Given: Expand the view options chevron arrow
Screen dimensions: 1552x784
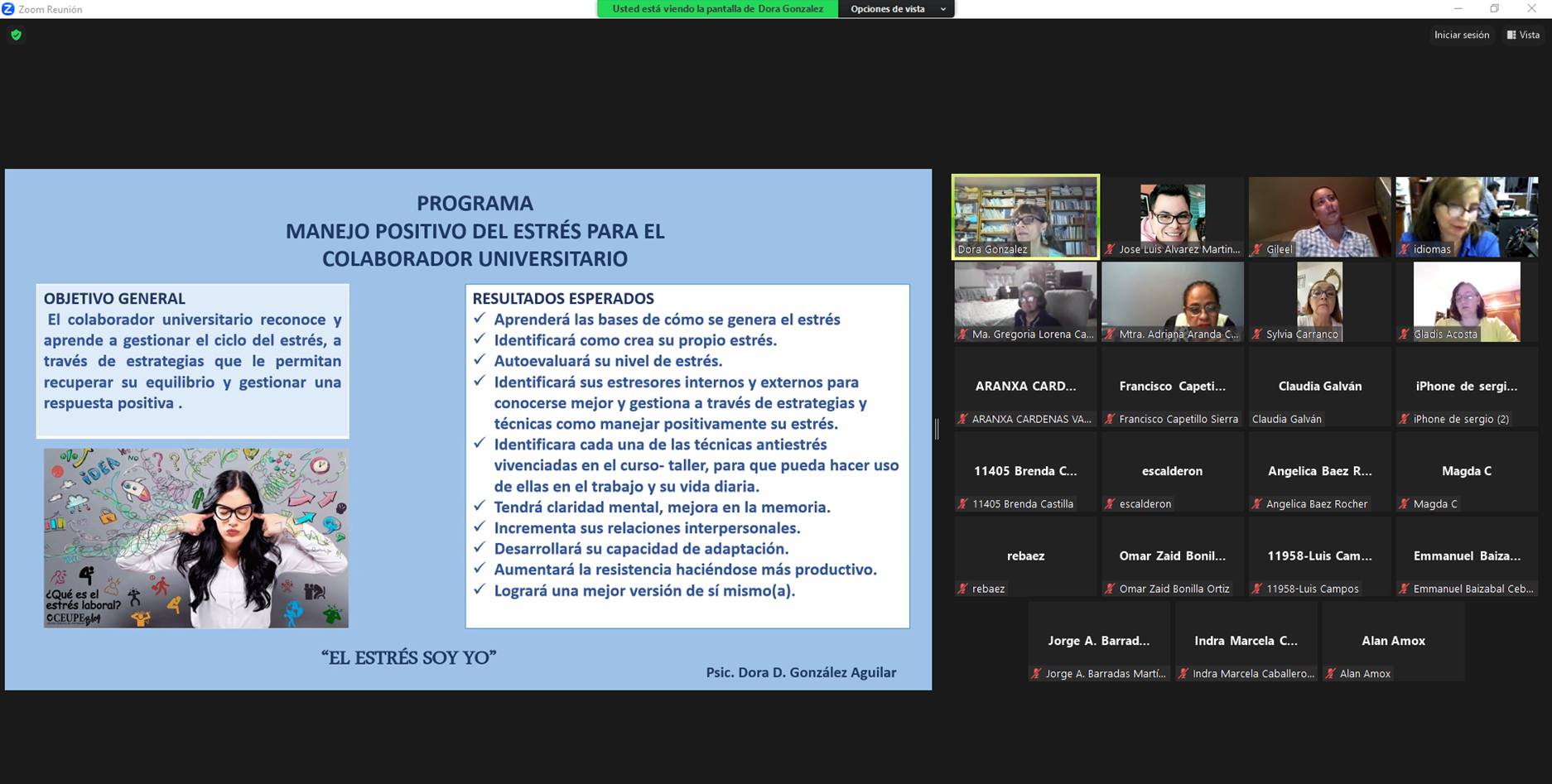Looking at the screenshot, I should pyautogui.click(x=942, y=9).
